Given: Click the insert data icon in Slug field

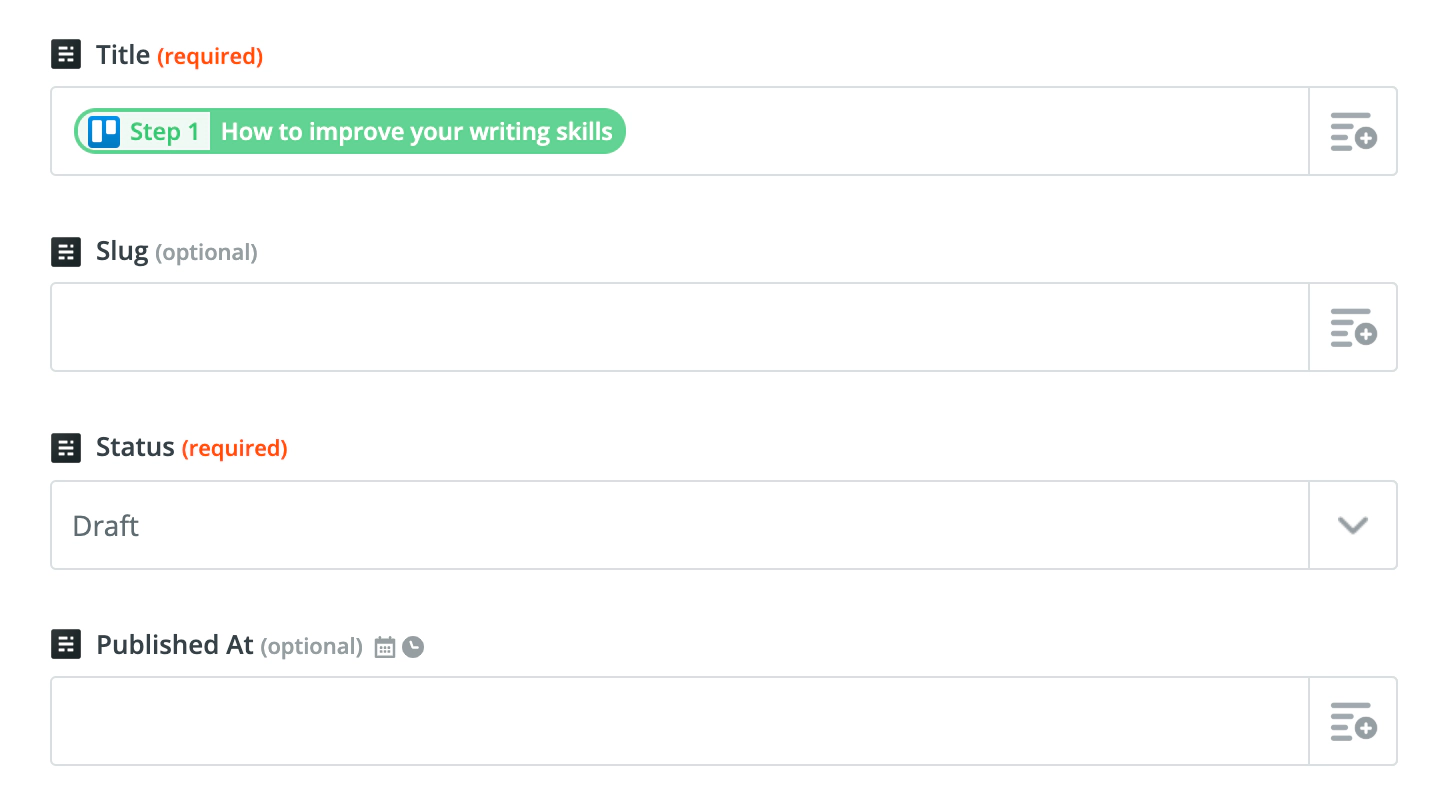Looking at the screenshot, I should click(1352, 328).
